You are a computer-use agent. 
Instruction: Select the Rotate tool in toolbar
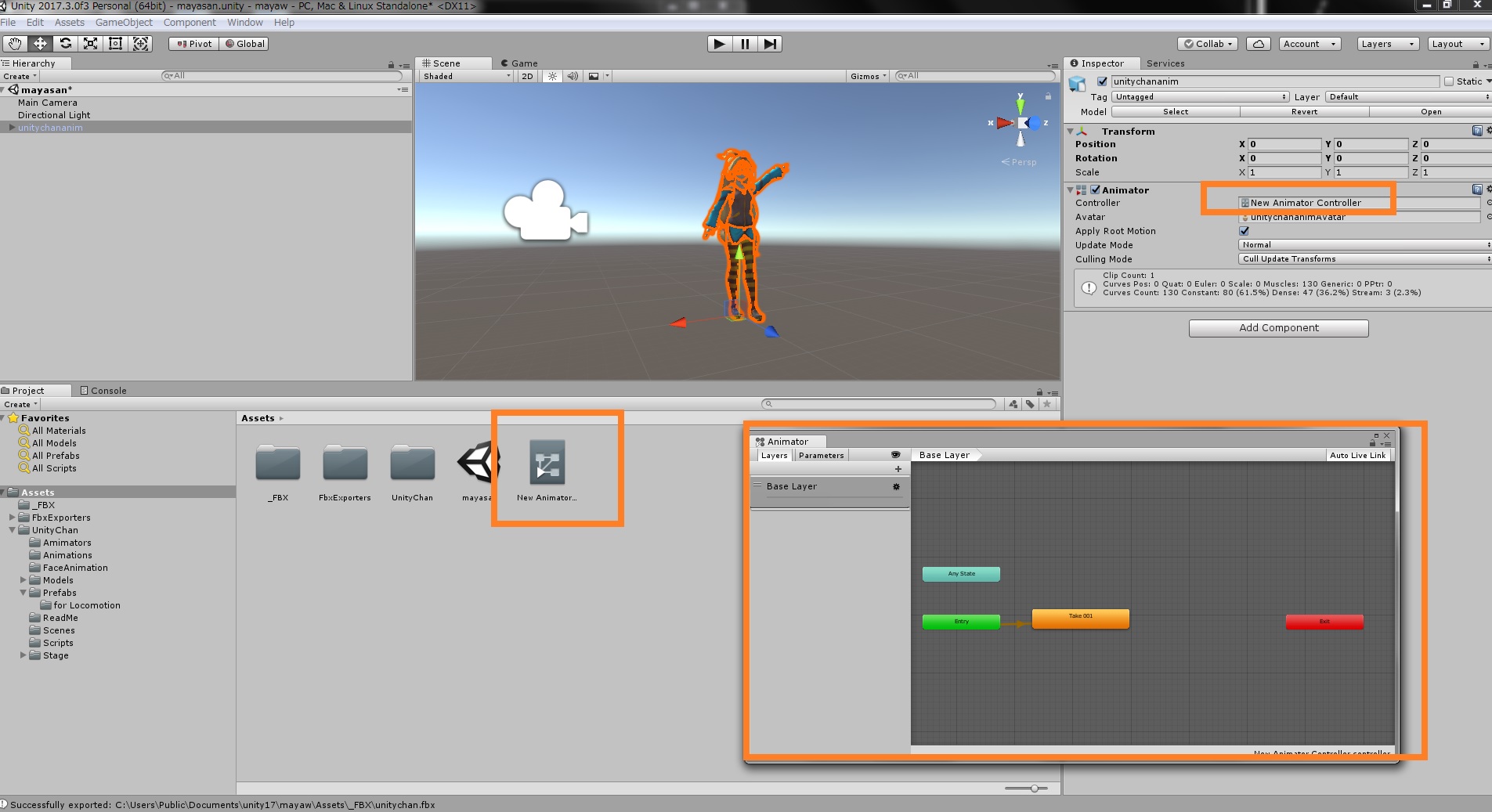(x=66, y=44)
